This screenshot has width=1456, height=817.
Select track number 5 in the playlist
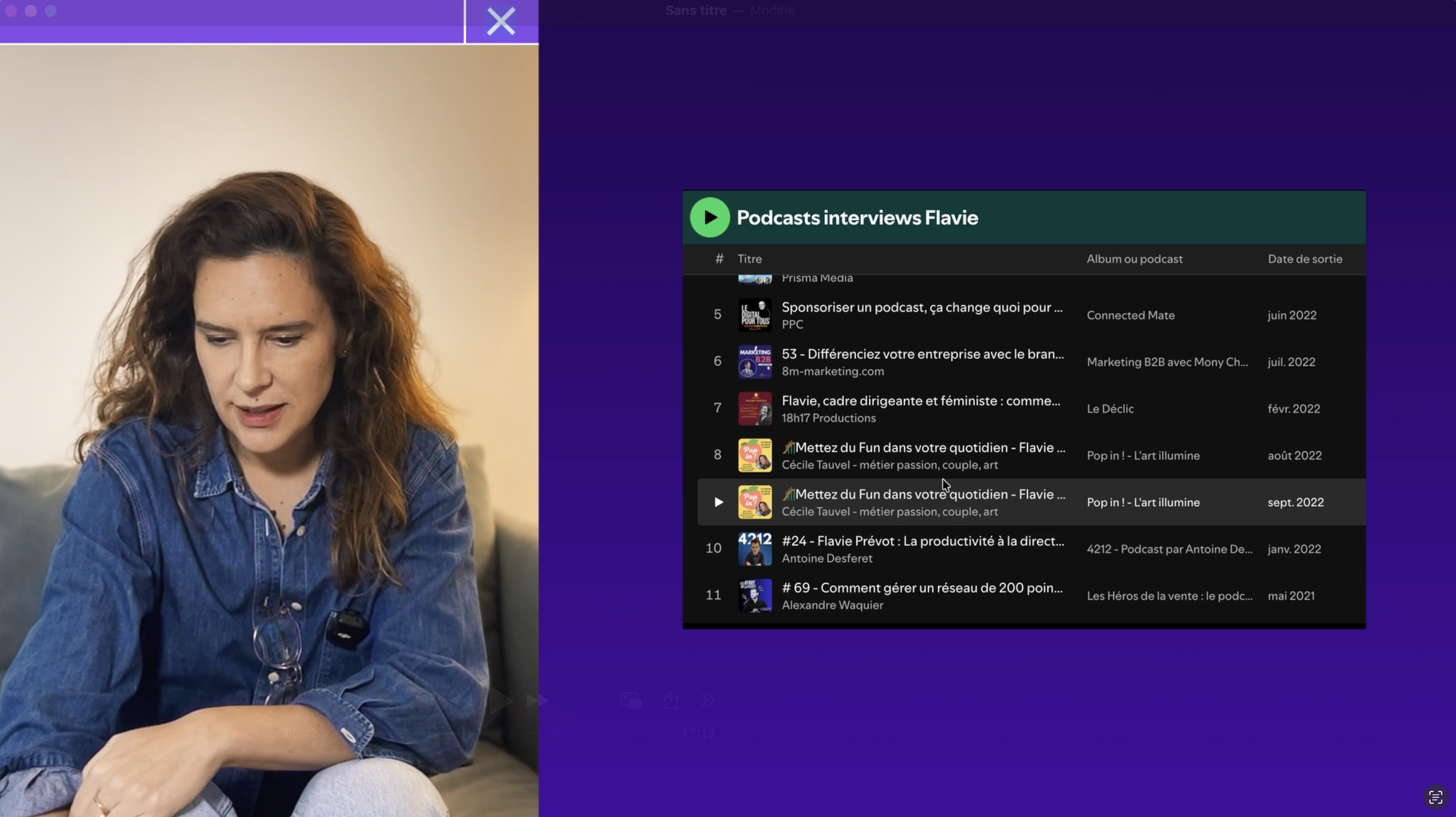(718, 314)
